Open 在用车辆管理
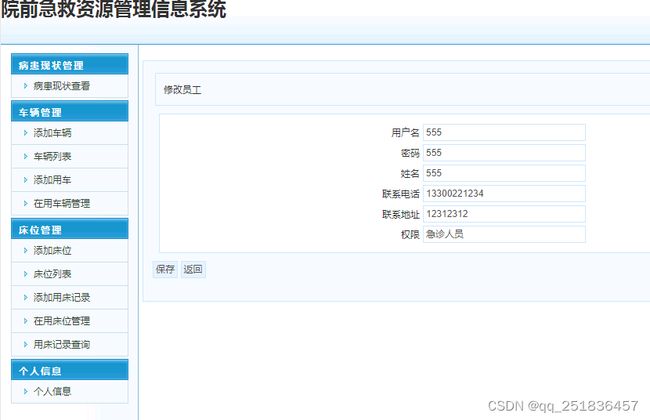This screenshot has height=420, width=650. (61, 204)
